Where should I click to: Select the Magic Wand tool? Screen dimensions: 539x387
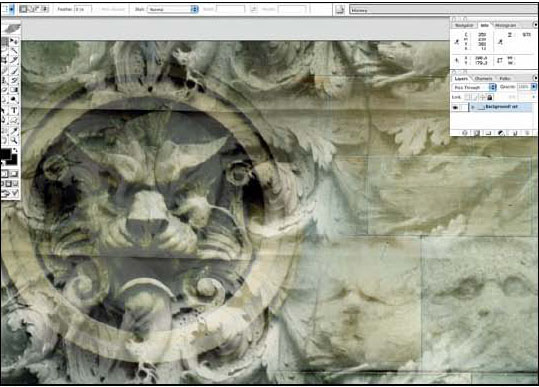click(14, 51)
